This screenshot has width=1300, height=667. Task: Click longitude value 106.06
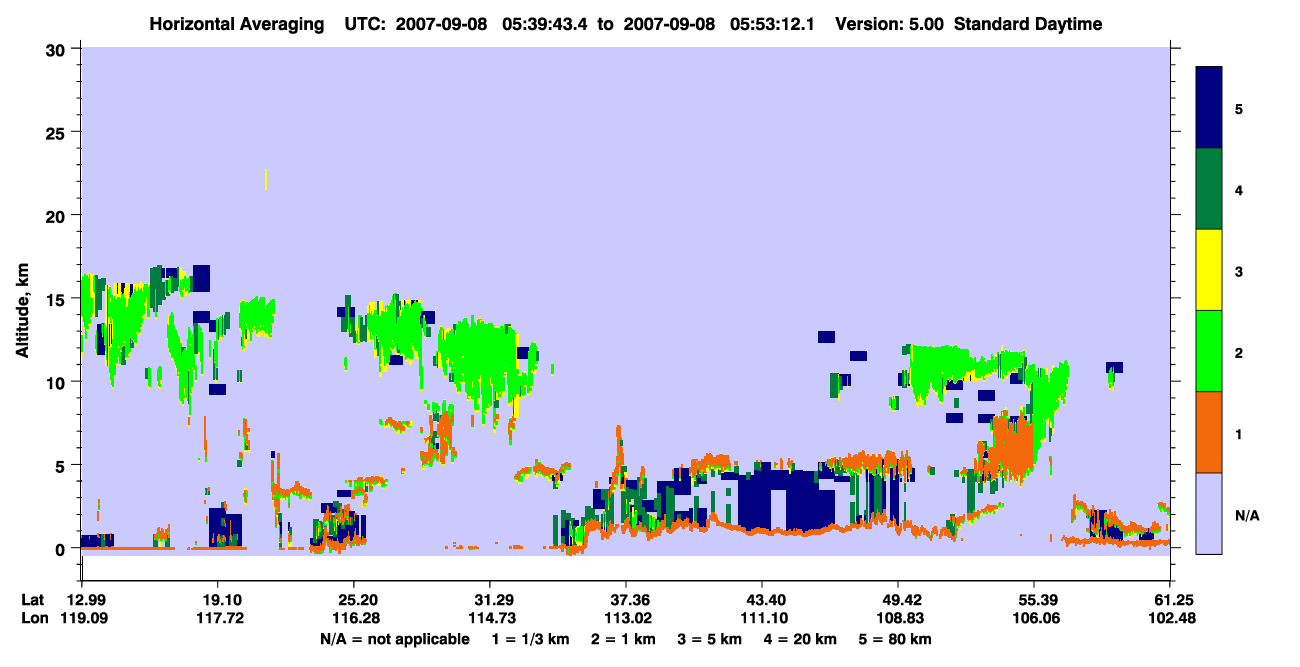pos(1034,618)
